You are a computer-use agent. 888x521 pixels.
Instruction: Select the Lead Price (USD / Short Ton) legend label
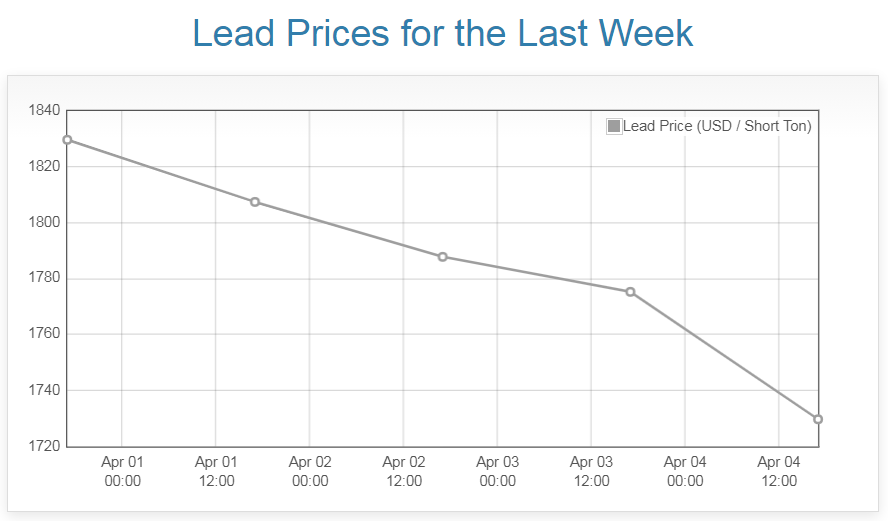point(716,126)
